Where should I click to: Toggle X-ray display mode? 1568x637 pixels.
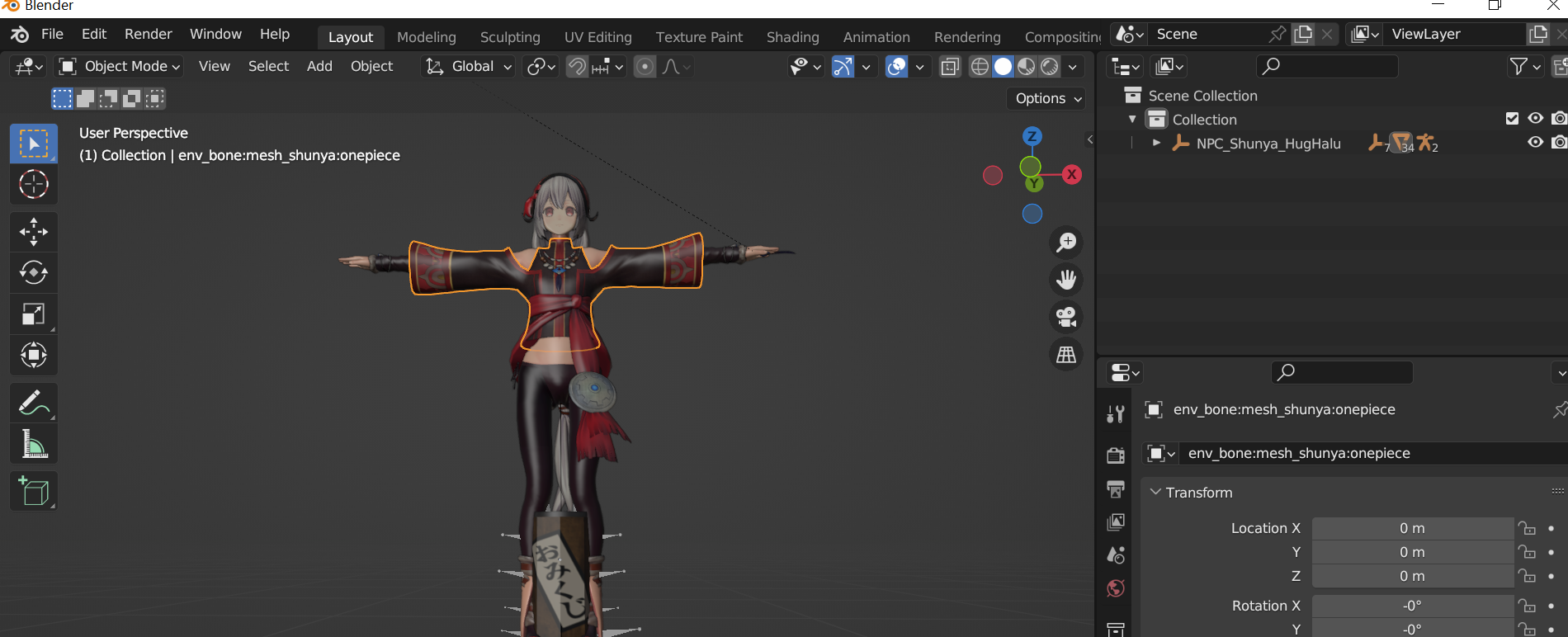tap(950, 66)
